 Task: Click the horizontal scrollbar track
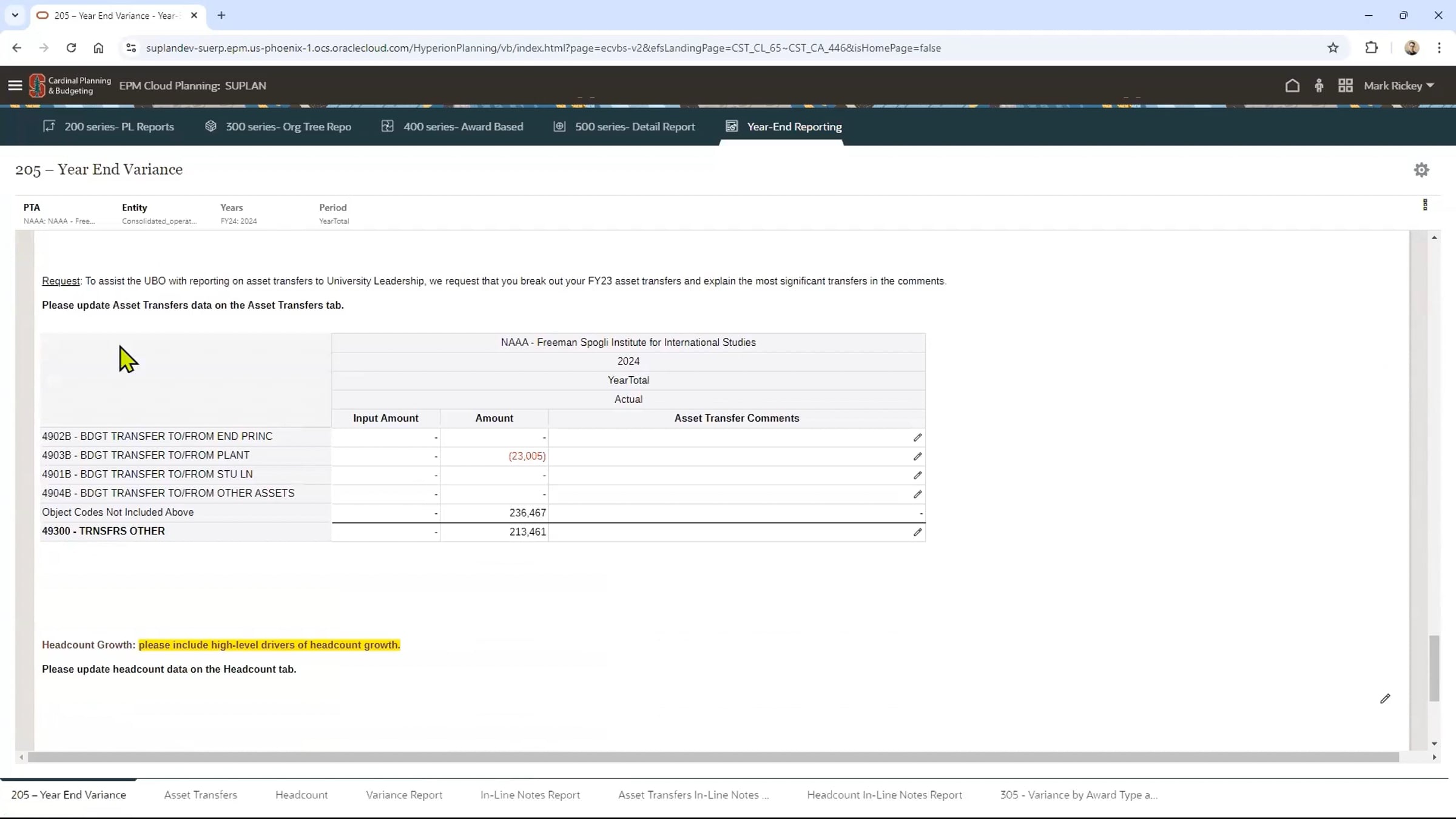[713, 757]
